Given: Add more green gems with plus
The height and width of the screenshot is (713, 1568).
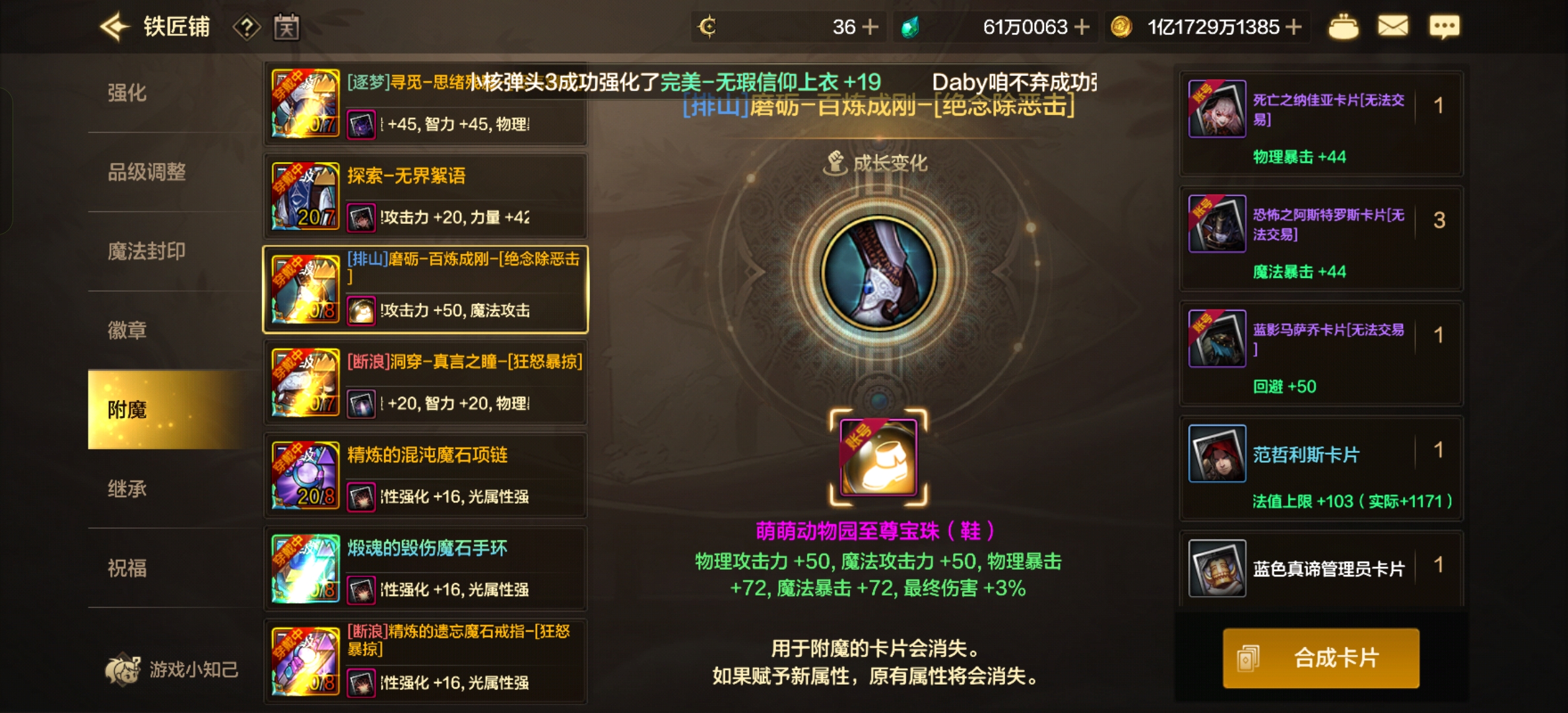Looking at the screenshot, I should click(x=1082, y=27).
